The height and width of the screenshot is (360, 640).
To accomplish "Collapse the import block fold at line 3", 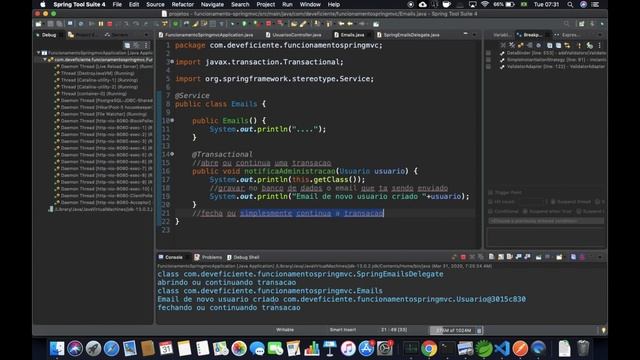I will (x=172, y=62).
